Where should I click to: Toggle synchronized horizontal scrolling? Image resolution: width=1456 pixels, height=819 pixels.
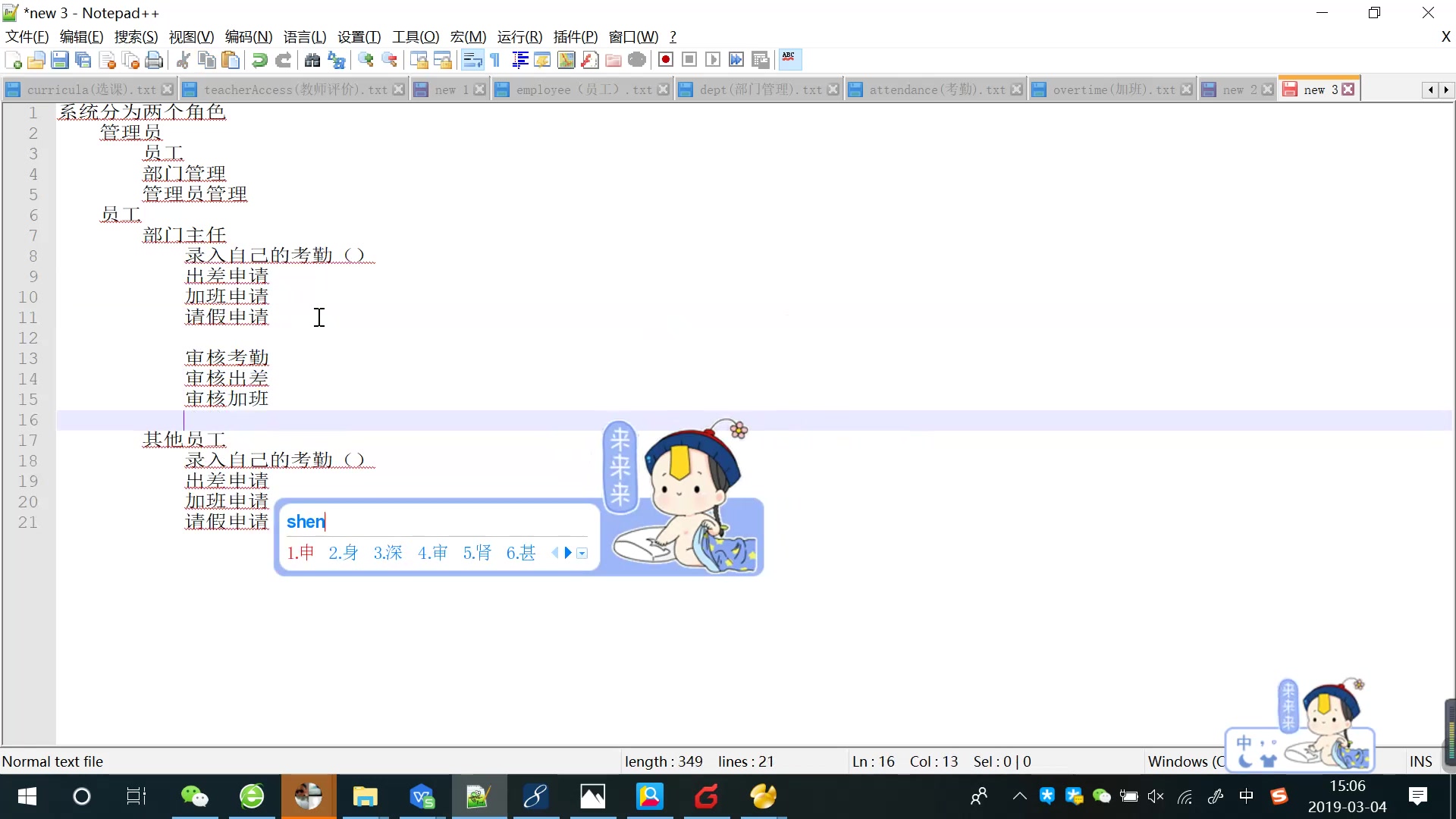point(442,60)
